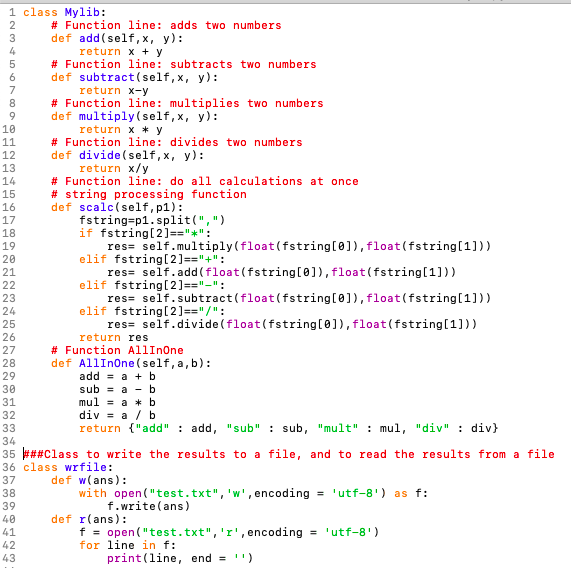Click the 'divide' function name on line 12
Screen dimensions: 571x568
100,155
